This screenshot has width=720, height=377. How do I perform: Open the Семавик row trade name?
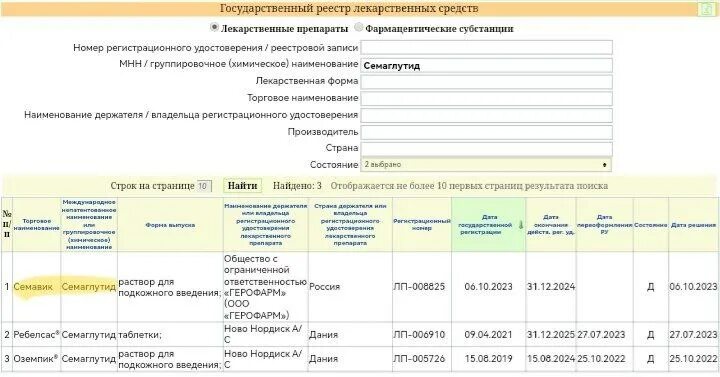33,287
